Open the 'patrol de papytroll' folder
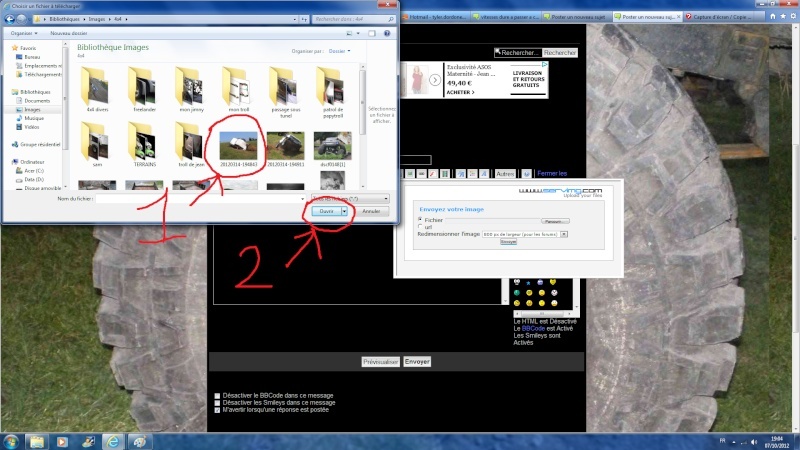 (333, 93)
